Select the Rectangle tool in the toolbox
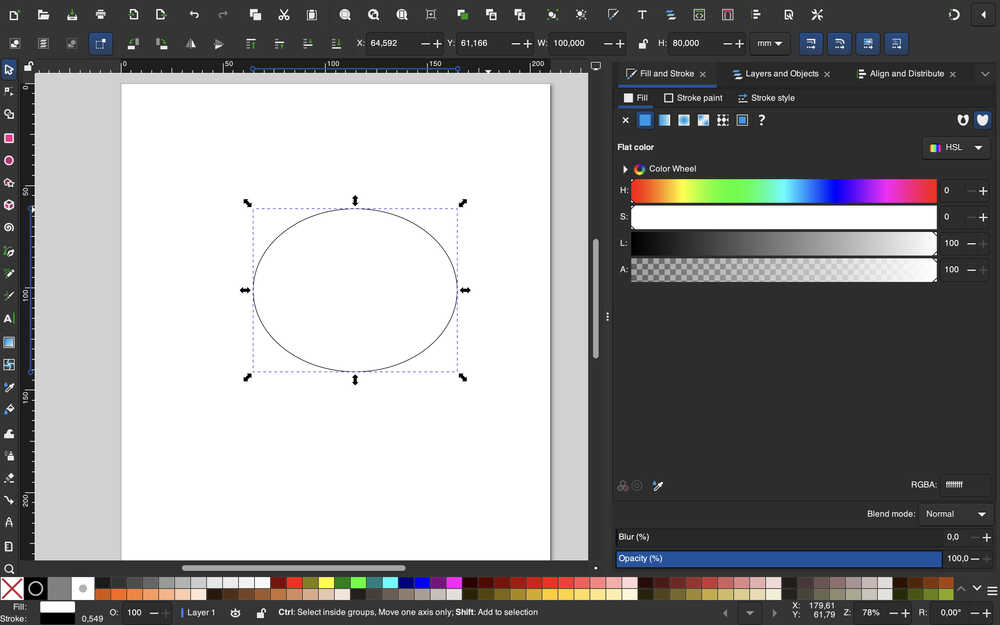 (9, 138)
